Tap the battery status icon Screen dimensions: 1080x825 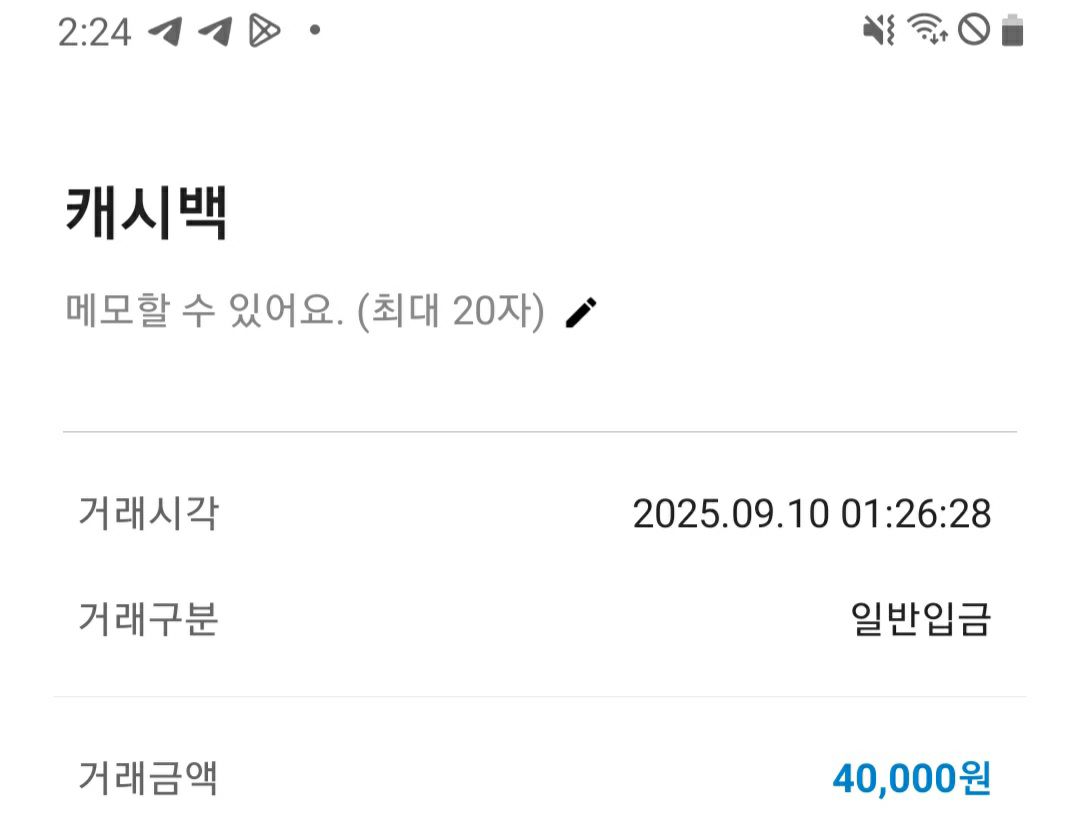(1012, 30)
